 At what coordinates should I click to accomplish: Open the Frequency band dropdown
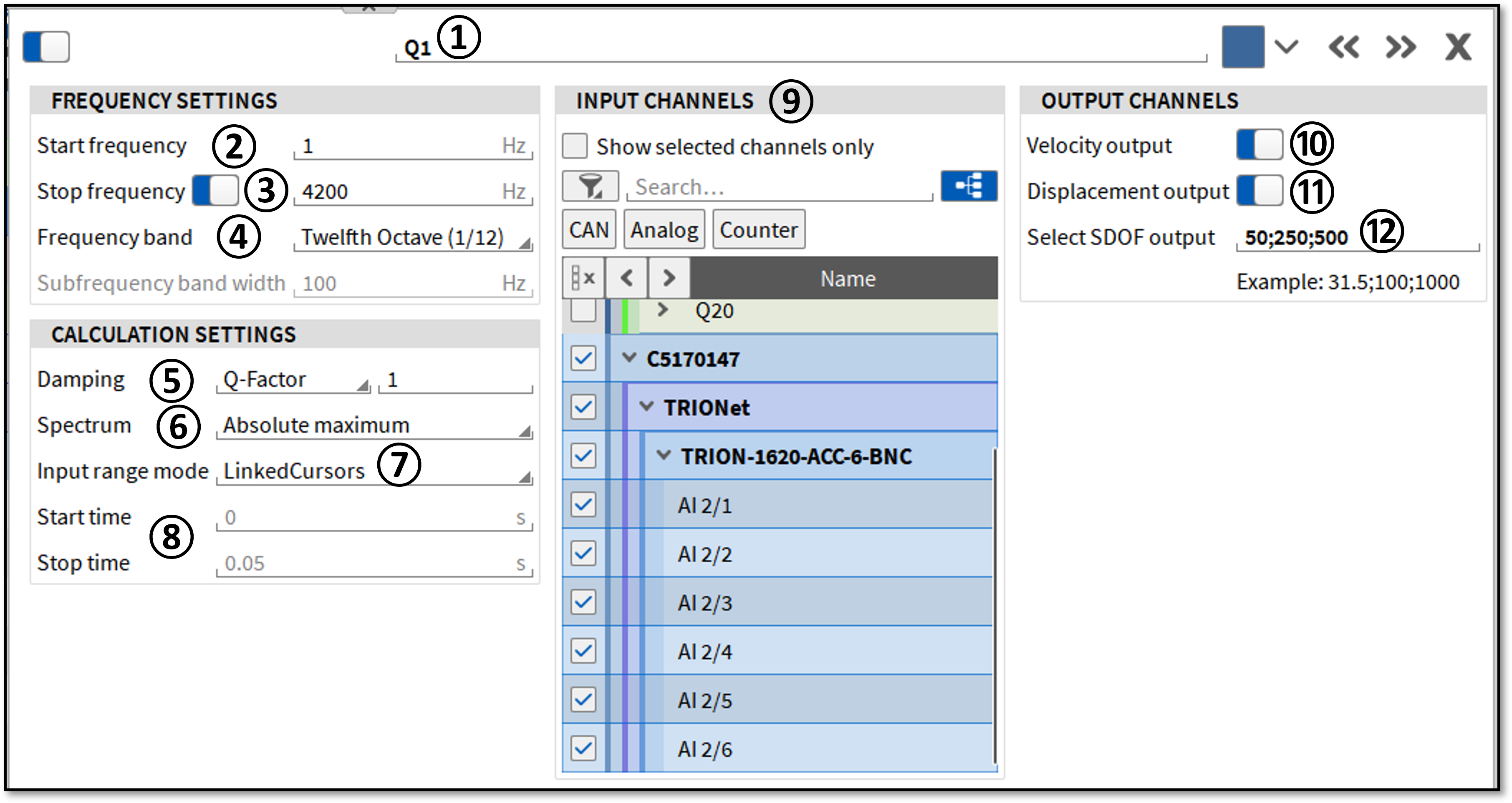point(413,237)
